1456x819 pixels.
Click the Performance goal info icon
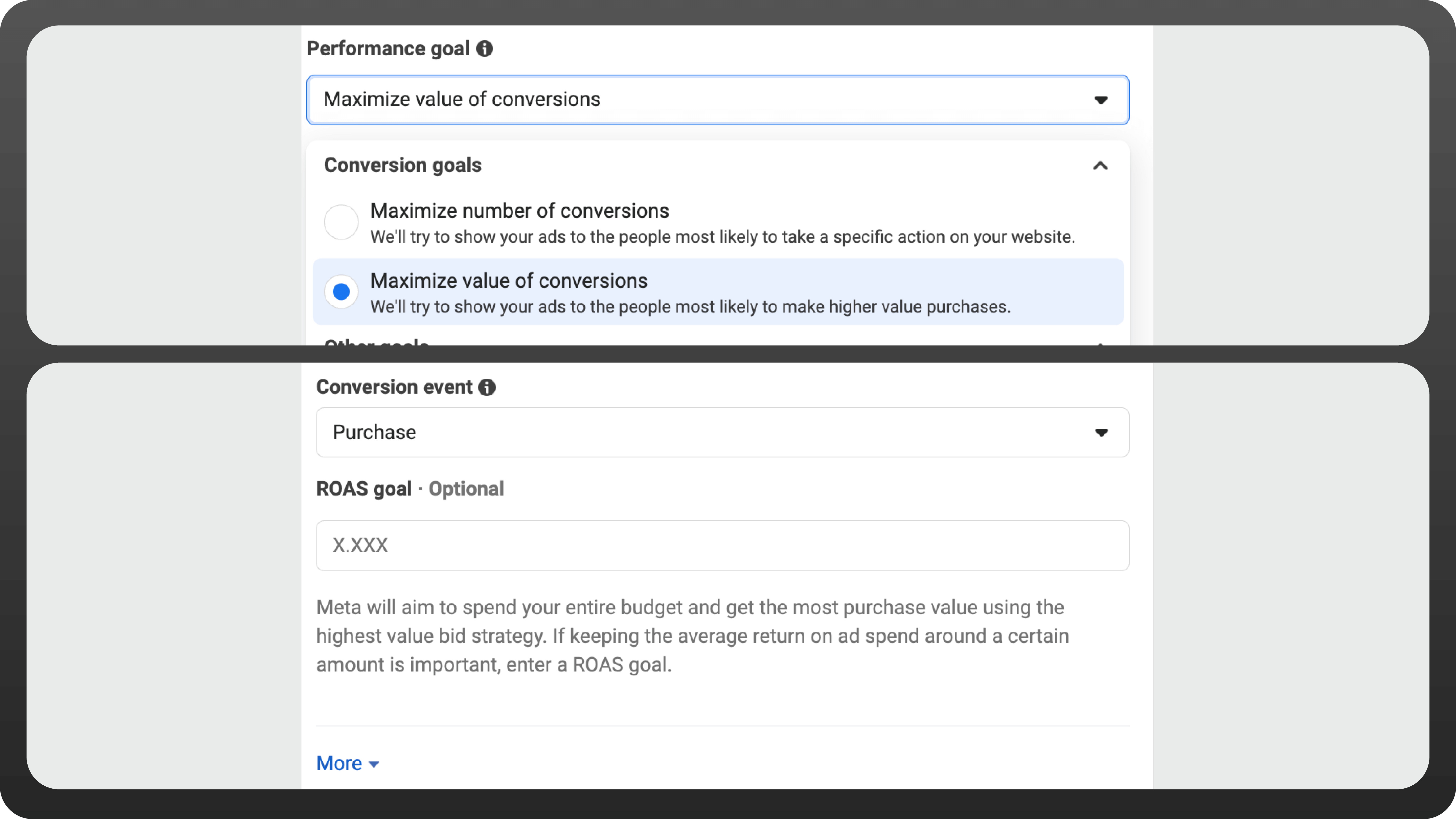click(484, 49)
